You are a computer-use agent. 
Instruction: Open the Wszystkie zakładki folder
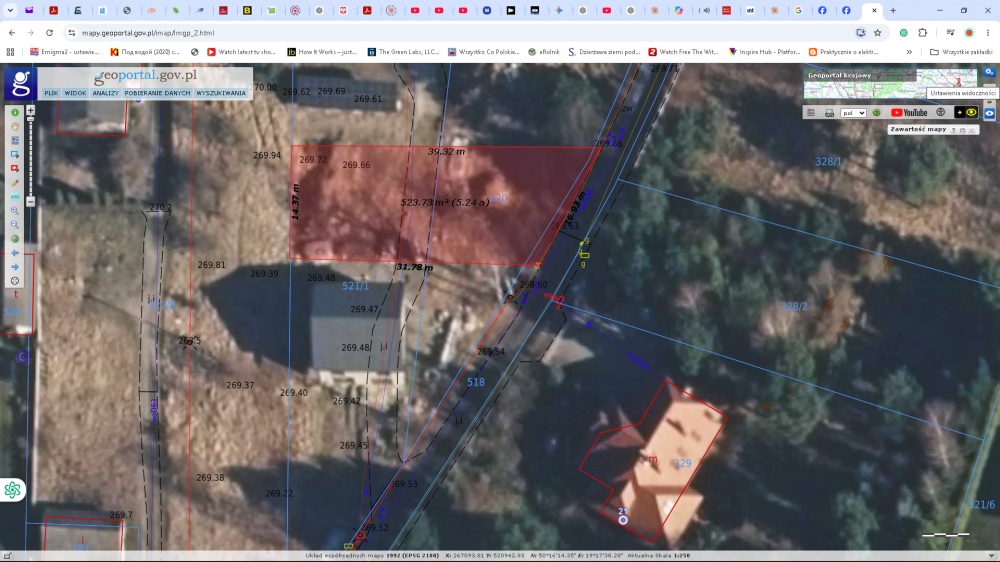click(961, 52)
